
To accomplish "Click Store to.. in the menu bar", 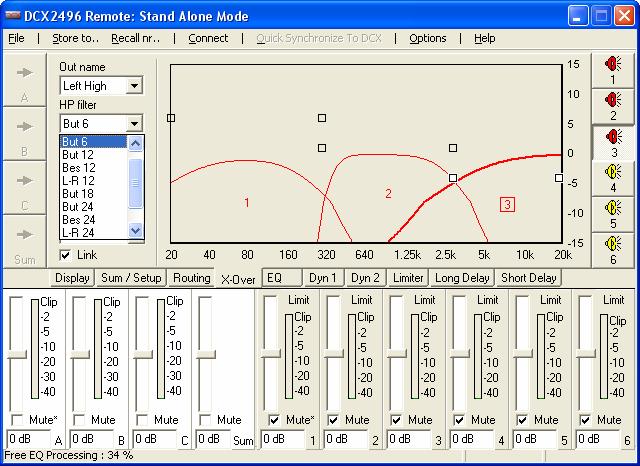I will tap(75, 38).
